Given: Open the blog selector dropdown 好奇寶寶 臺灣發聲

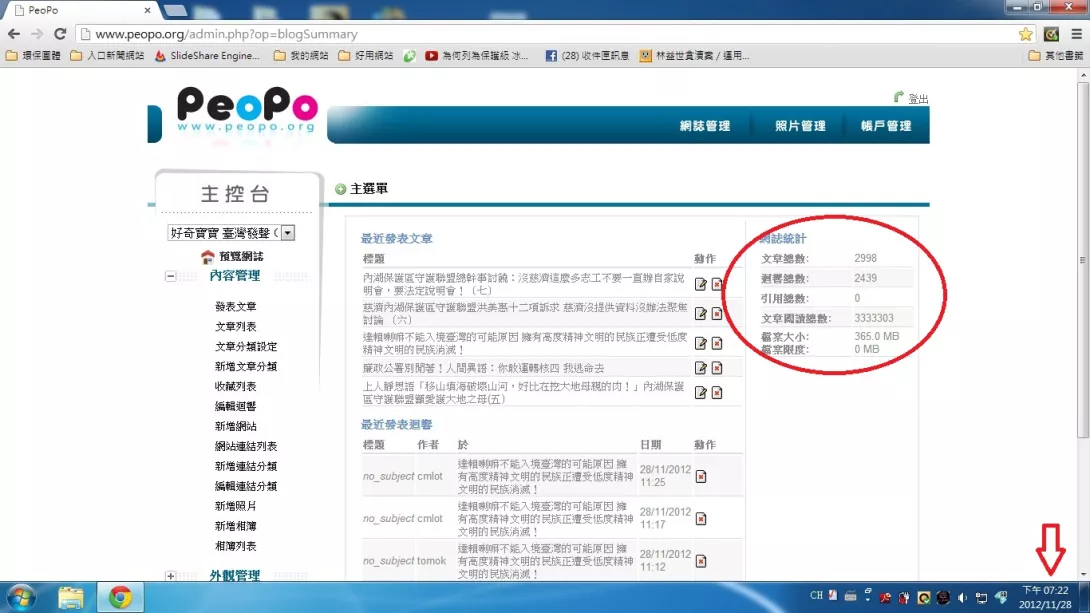Looking at the screenshot, I should 231,233.
